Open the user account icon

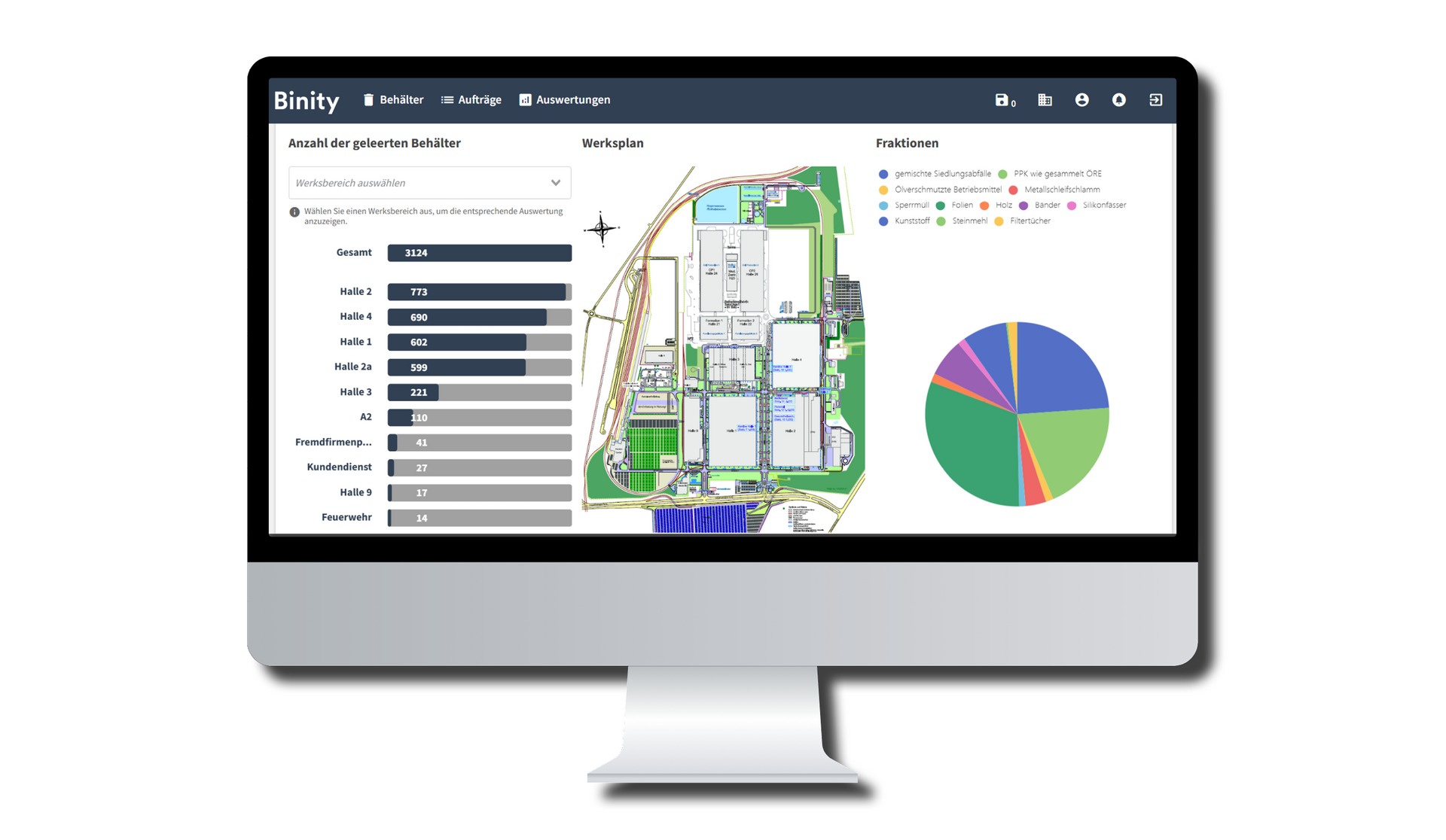pyautogui.click(x=1081, y=100)
